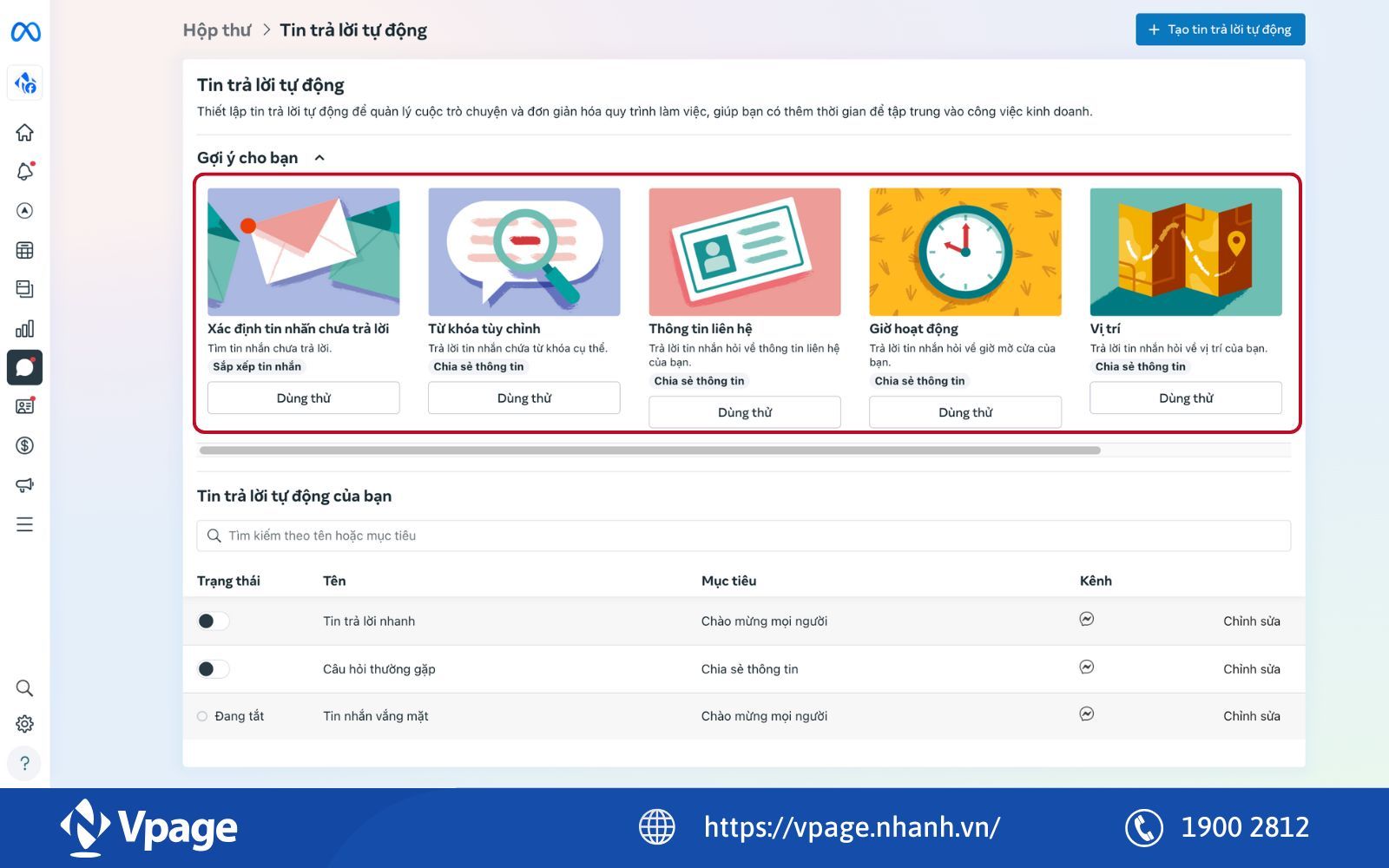
Task: Click the Tên column header
Action: pos(334,581)
